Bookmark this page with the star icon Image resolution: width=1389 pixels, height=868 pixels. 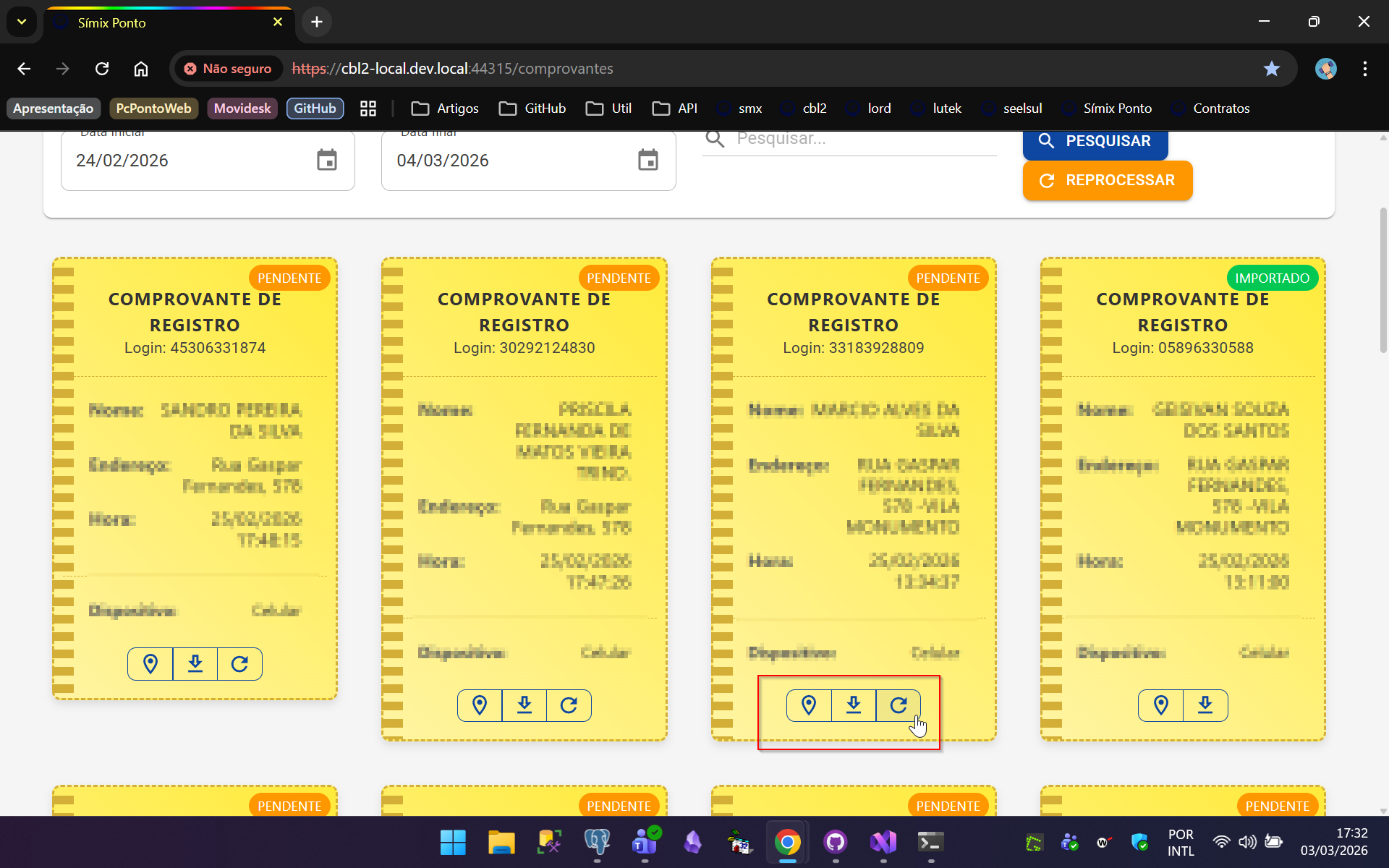click(x=1271, y=69)
